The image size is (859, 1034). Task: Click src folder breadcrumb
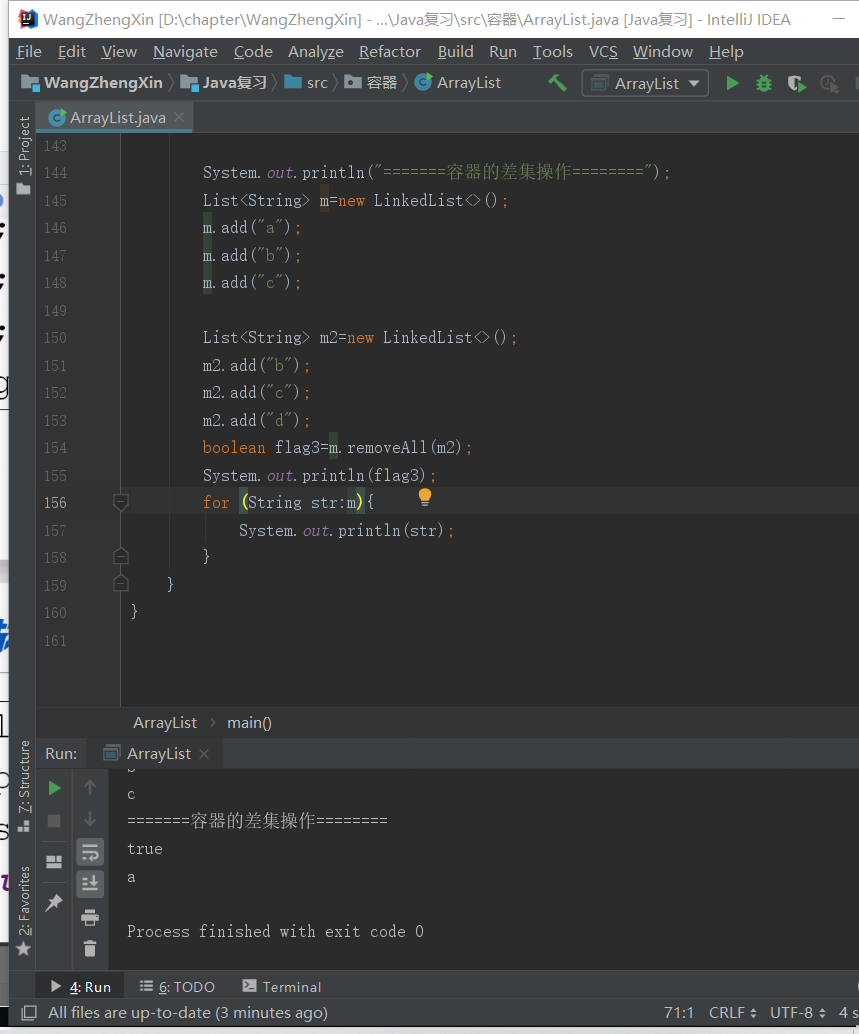tap(306, 83)
